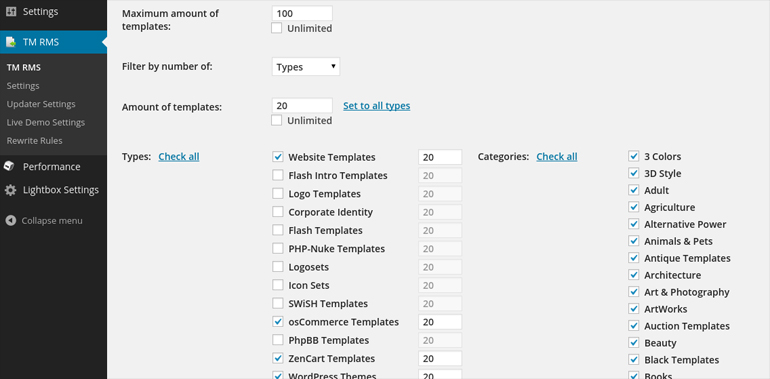The width and height of the screenshot is (770, 379).
Task: Click the Collapse menu arrow icon
Action: pyautogui.click(x=10, y=221)
